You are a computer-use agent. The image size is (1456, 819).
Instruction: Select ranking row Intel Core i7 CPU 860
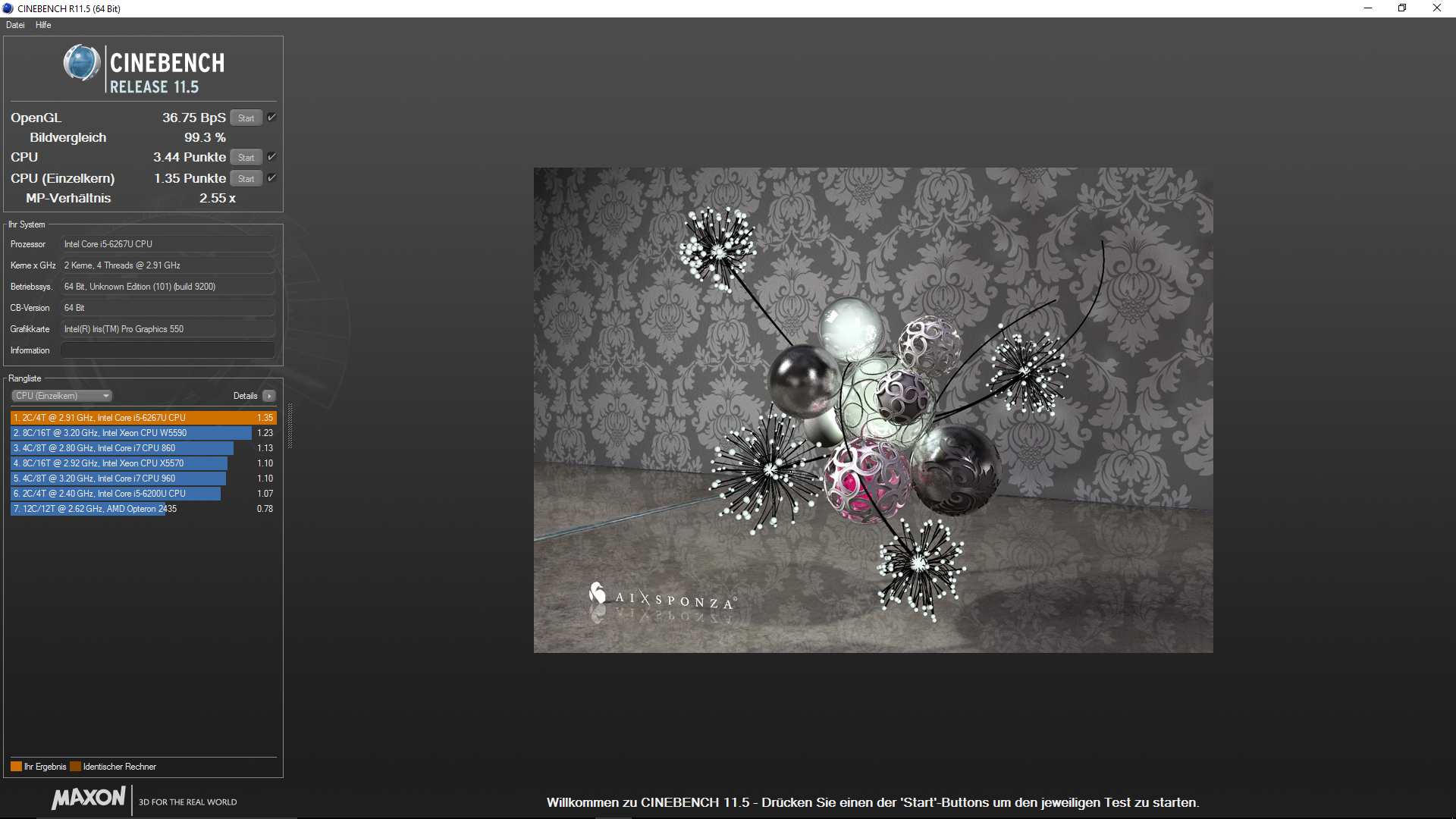tap(143, 448)
